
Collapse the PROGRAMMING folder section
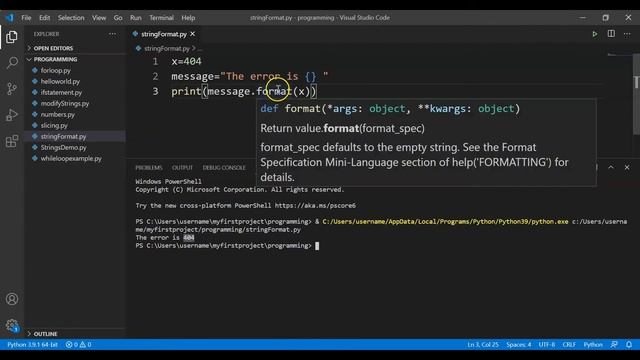[55, 59]
